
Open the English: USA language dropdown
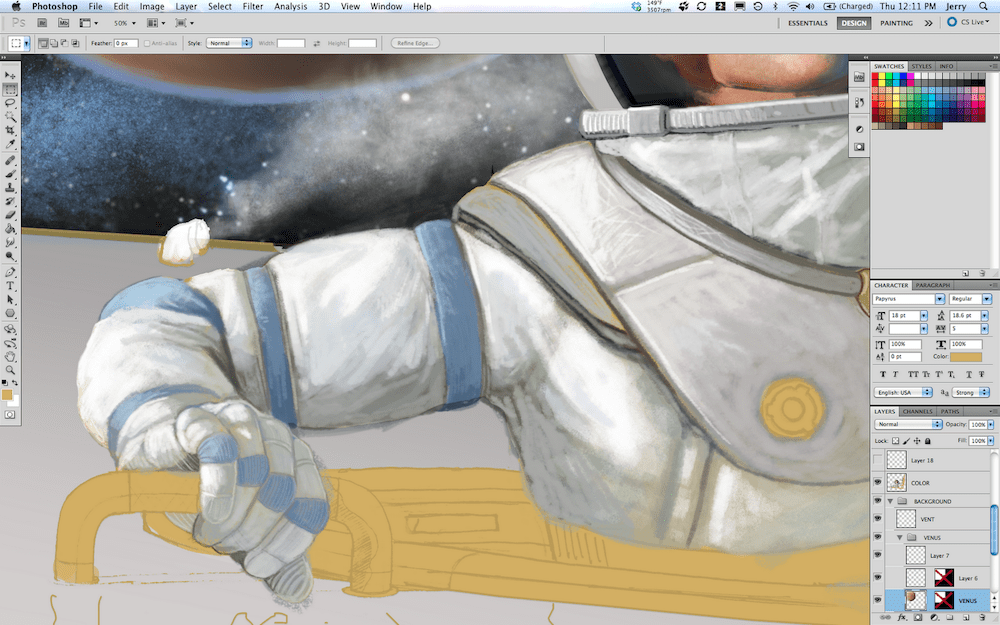coord(903,392)
